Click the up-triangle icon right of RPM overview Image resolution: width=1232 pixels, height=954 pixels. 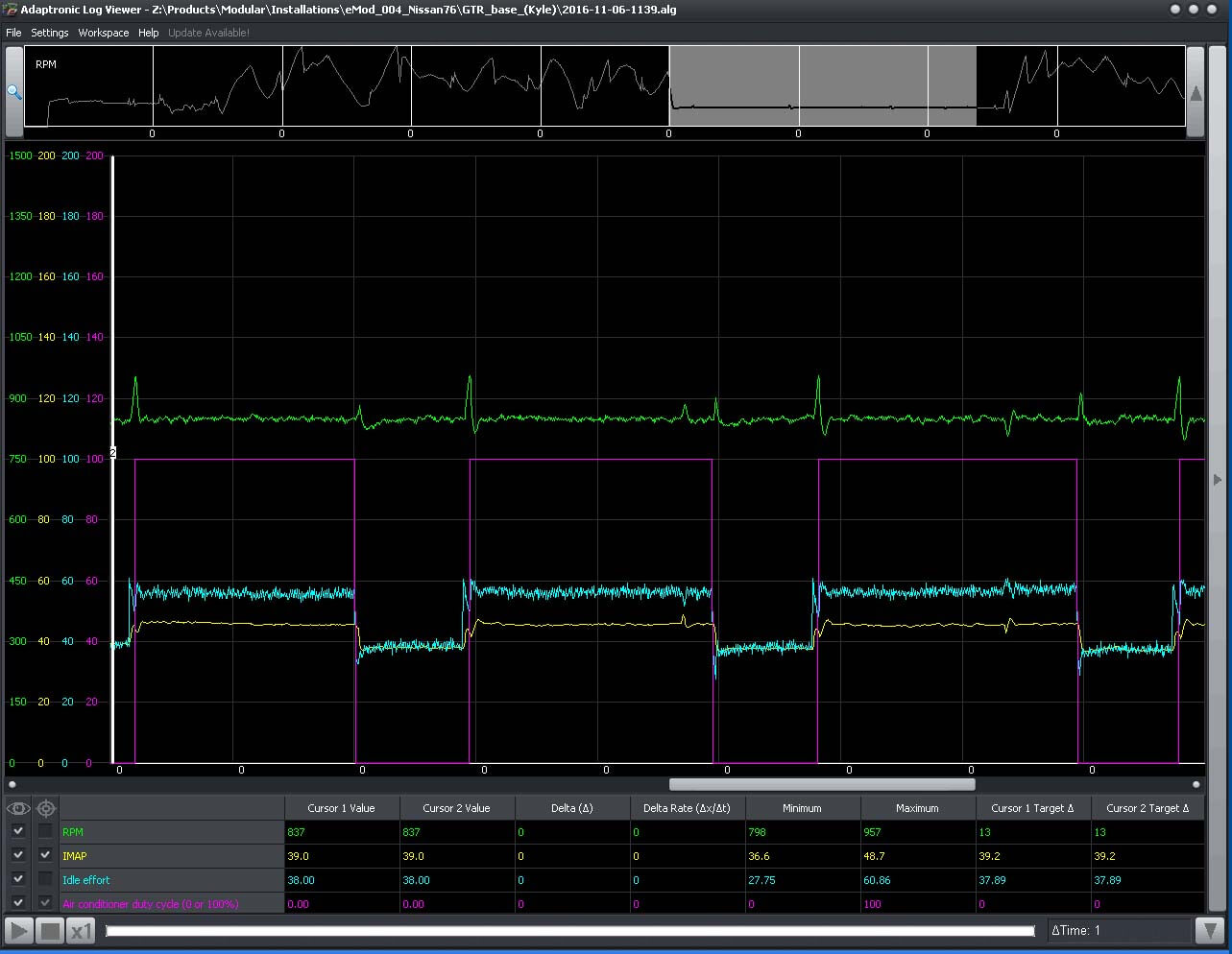click(1196, 93)
